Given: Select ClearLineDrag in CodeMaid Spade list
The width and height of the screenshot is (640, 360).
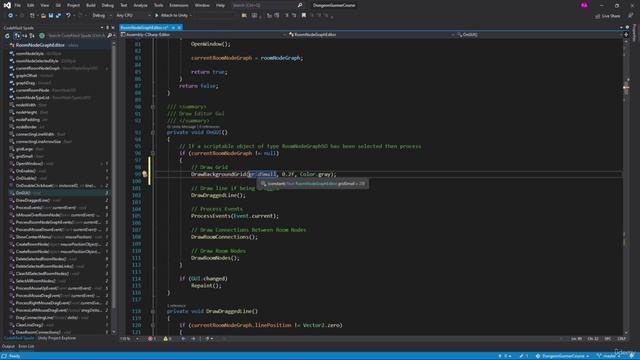Looking at the screenshot, I should 29,325.
